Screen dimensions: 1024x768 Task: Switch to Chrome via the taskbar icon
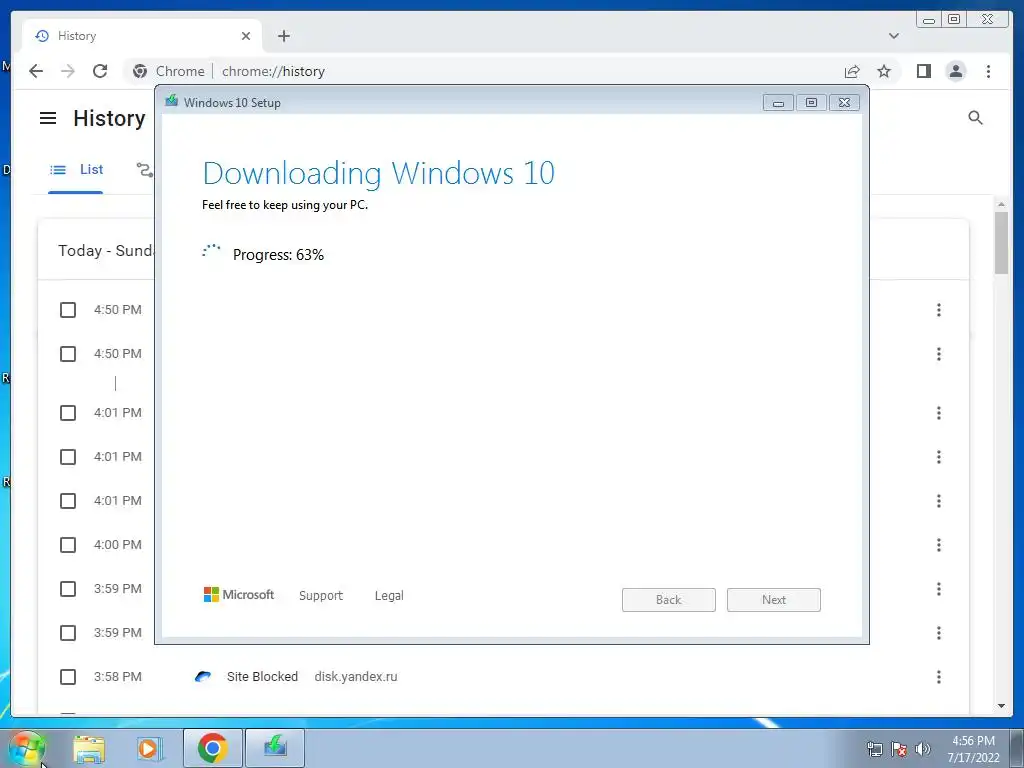point(212,748)
